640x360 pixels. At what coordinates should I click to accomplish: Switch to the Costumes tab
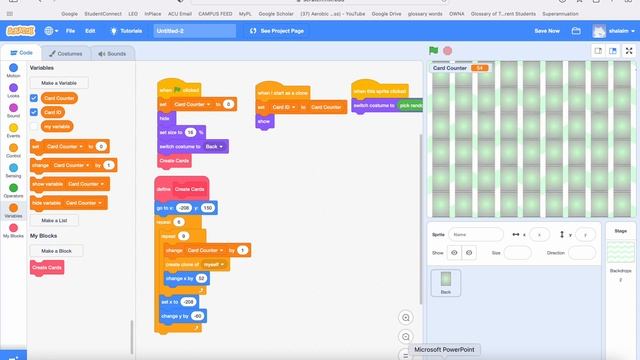(x=66, y=53)
